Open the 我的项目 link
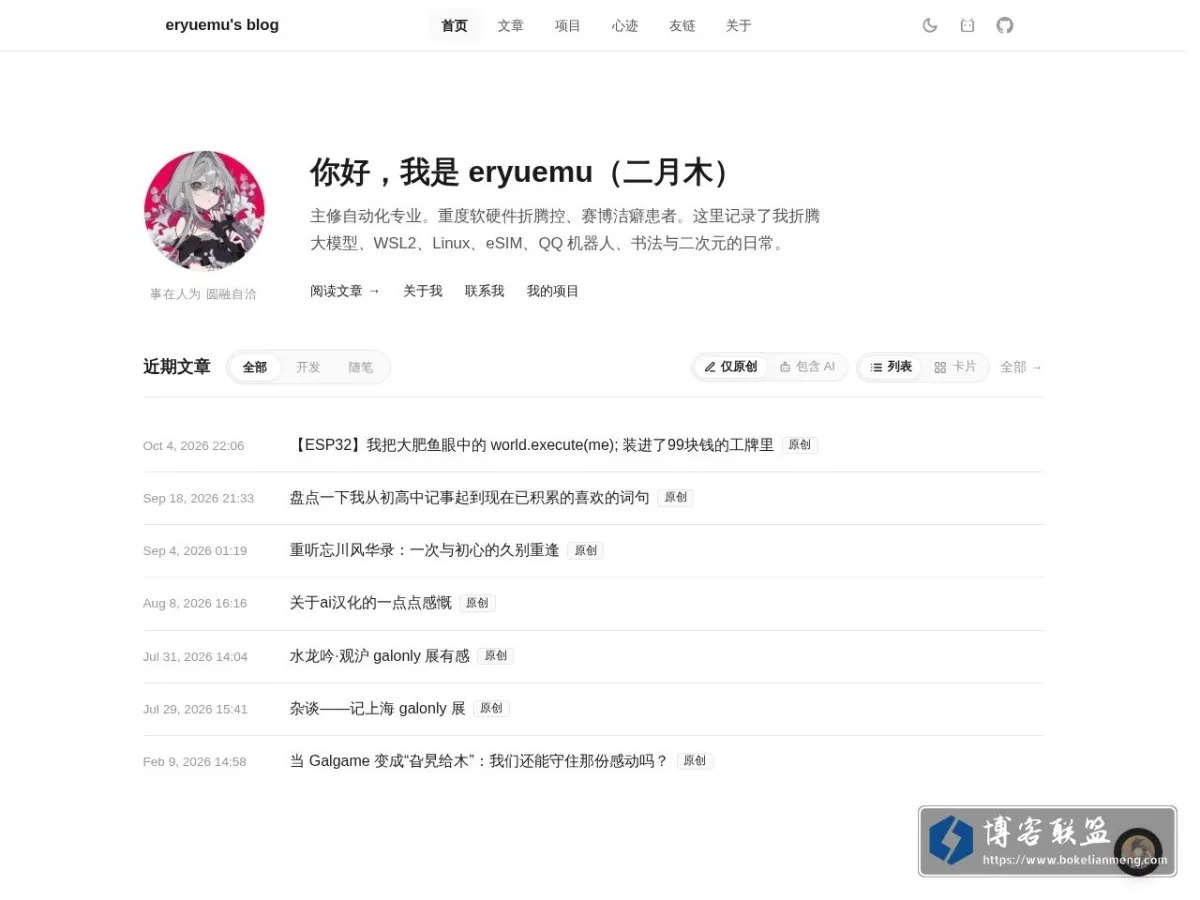Viewport: 1200px width, 900px height. [553, 291]
